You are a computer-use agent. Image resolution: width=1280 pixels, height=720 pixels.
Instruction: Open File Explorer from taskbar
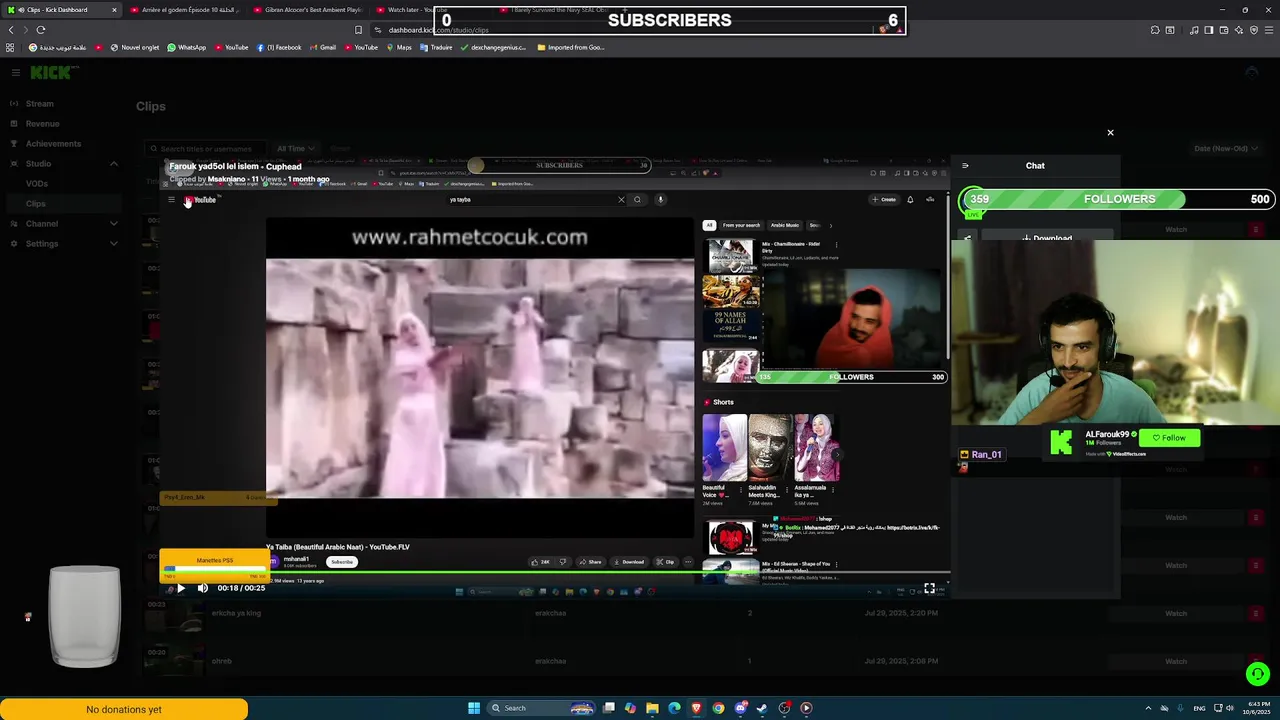pyautogui.click(x=652, y=708)
